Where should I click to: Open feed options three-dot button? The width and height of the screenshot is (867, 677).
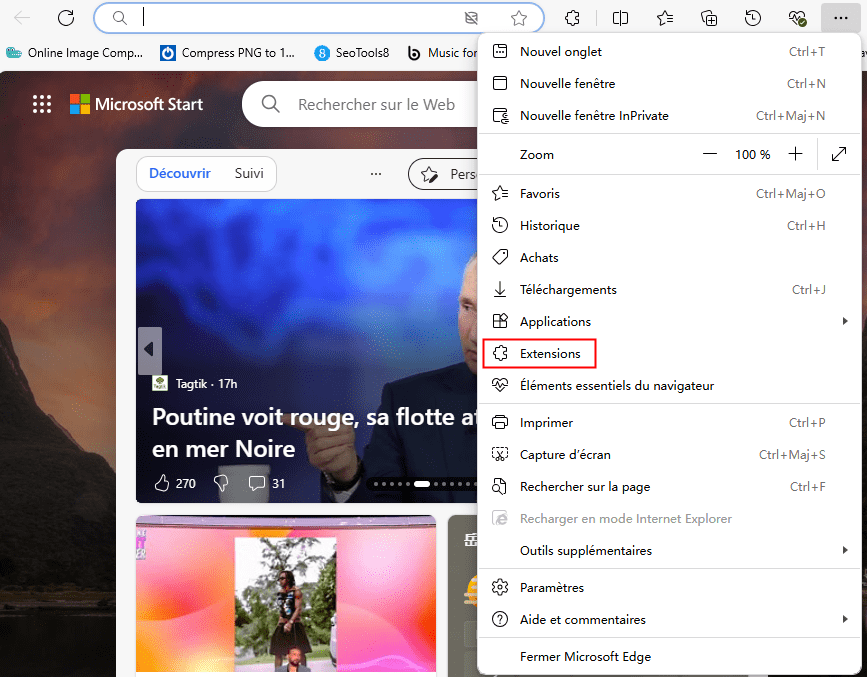click(376, 174)
